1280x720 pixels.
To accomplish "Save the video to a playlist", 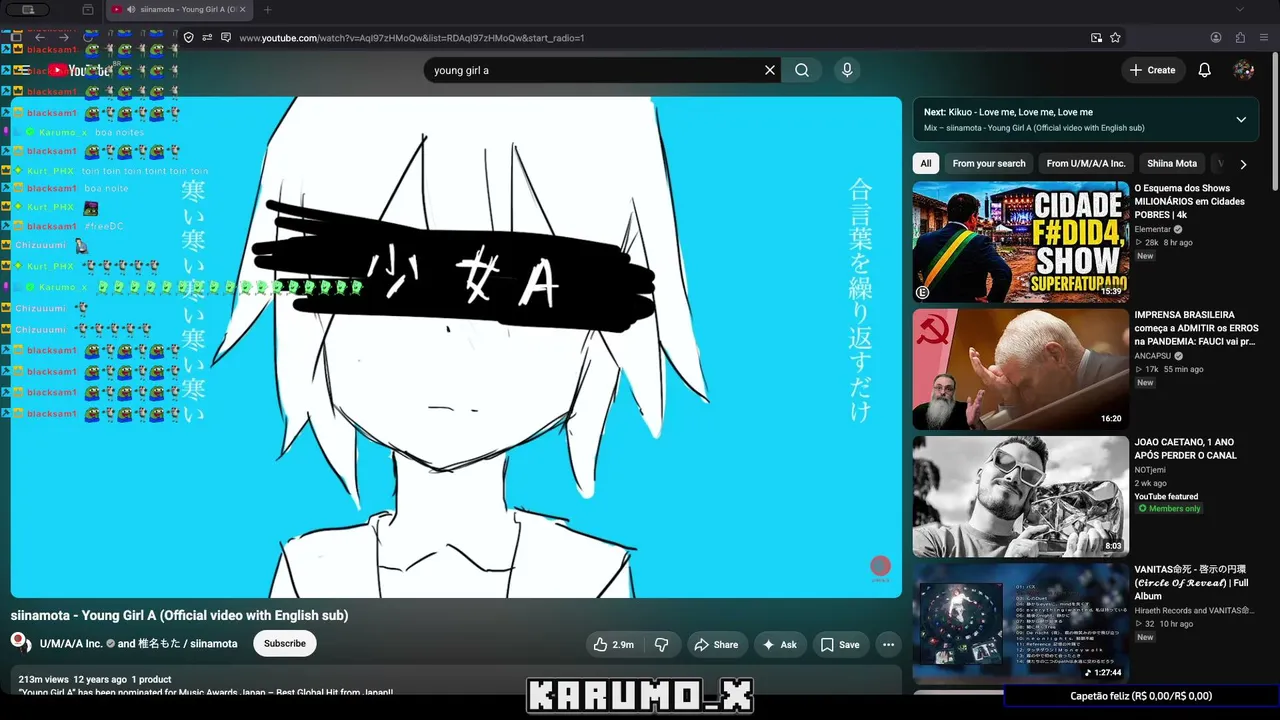I will point(840,645).
